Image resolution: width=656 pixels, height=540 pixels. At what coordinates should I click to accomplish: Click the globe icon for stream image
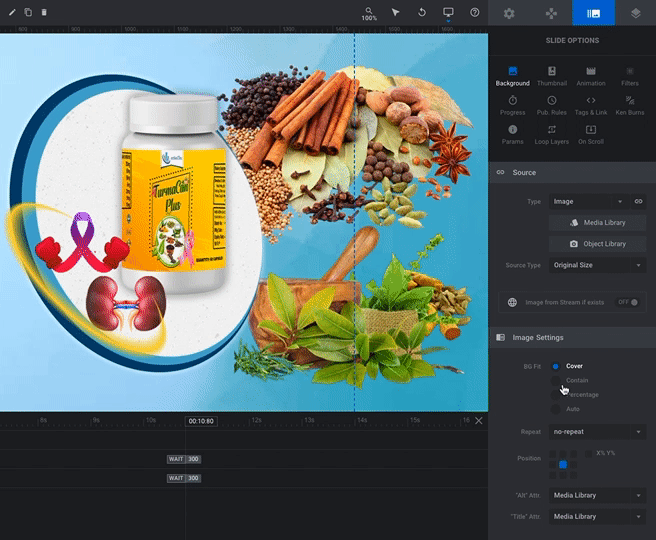coord(512,302)
